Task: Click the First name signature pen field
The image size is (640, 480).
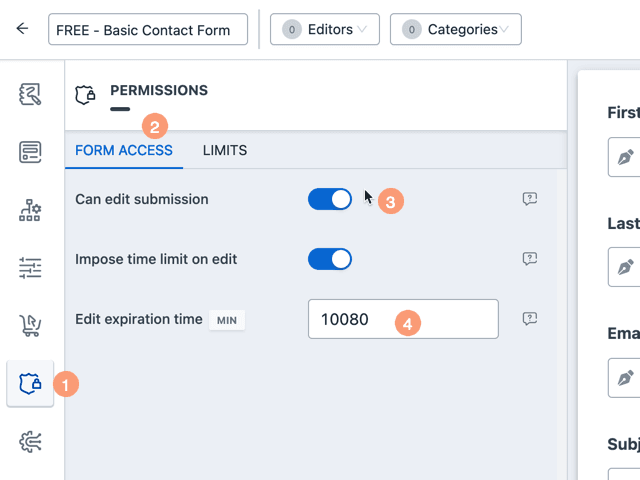Action: pyautogui.click(x=624, y=157)
